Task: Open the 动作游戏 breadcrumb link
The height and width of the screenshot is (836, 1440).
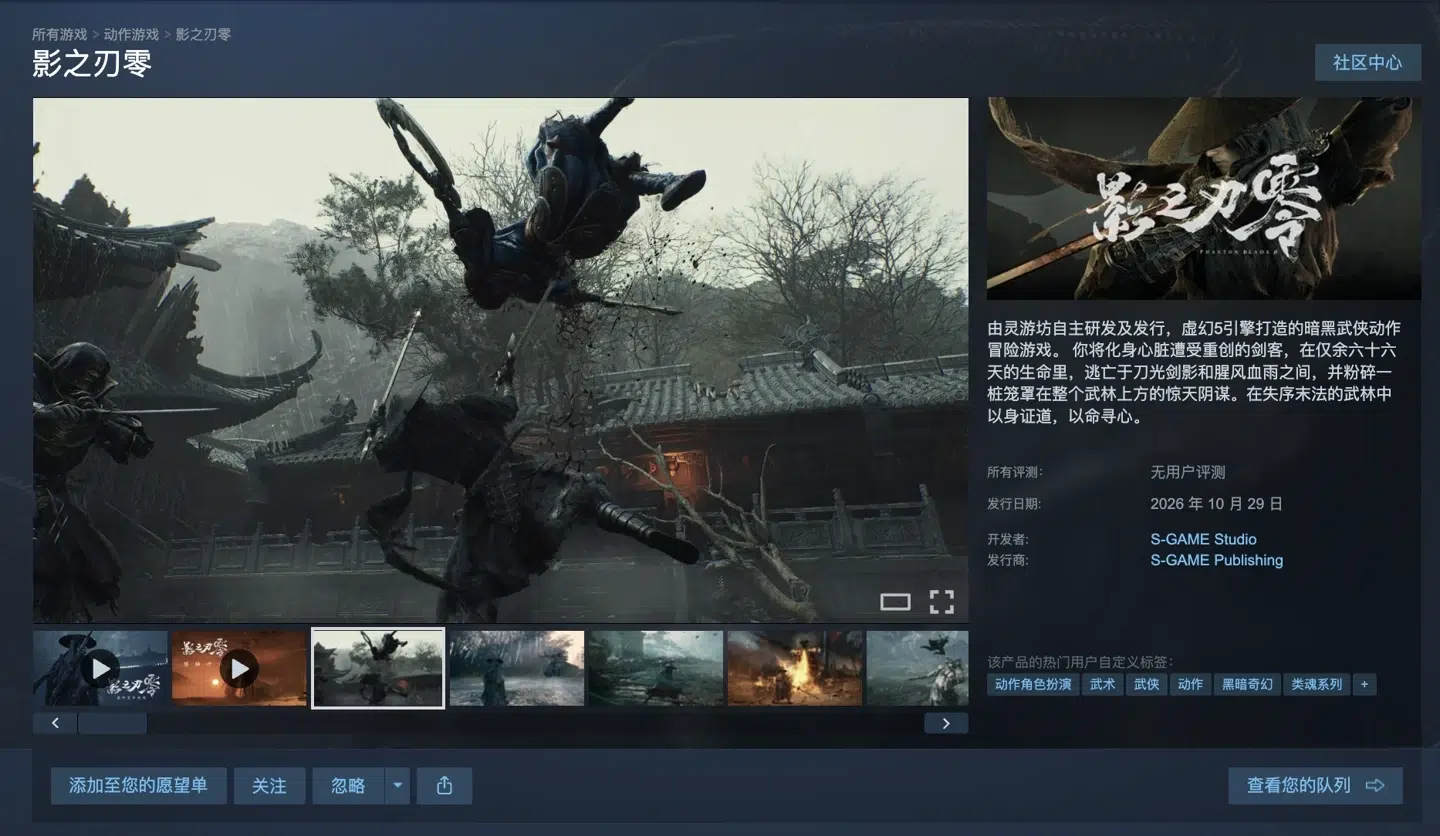Action: [131, 34]
